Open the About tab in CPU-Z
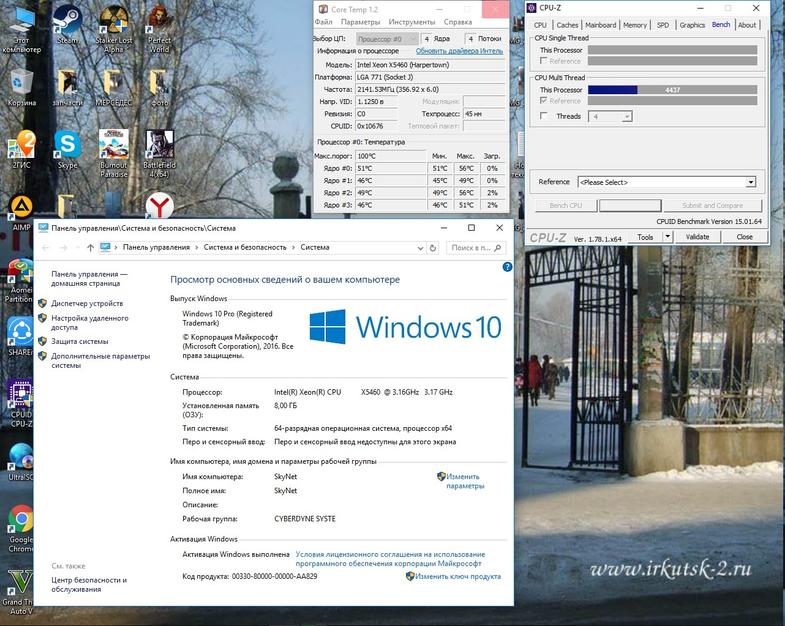The height and width of the screenshot is (626, 785). 747,25
